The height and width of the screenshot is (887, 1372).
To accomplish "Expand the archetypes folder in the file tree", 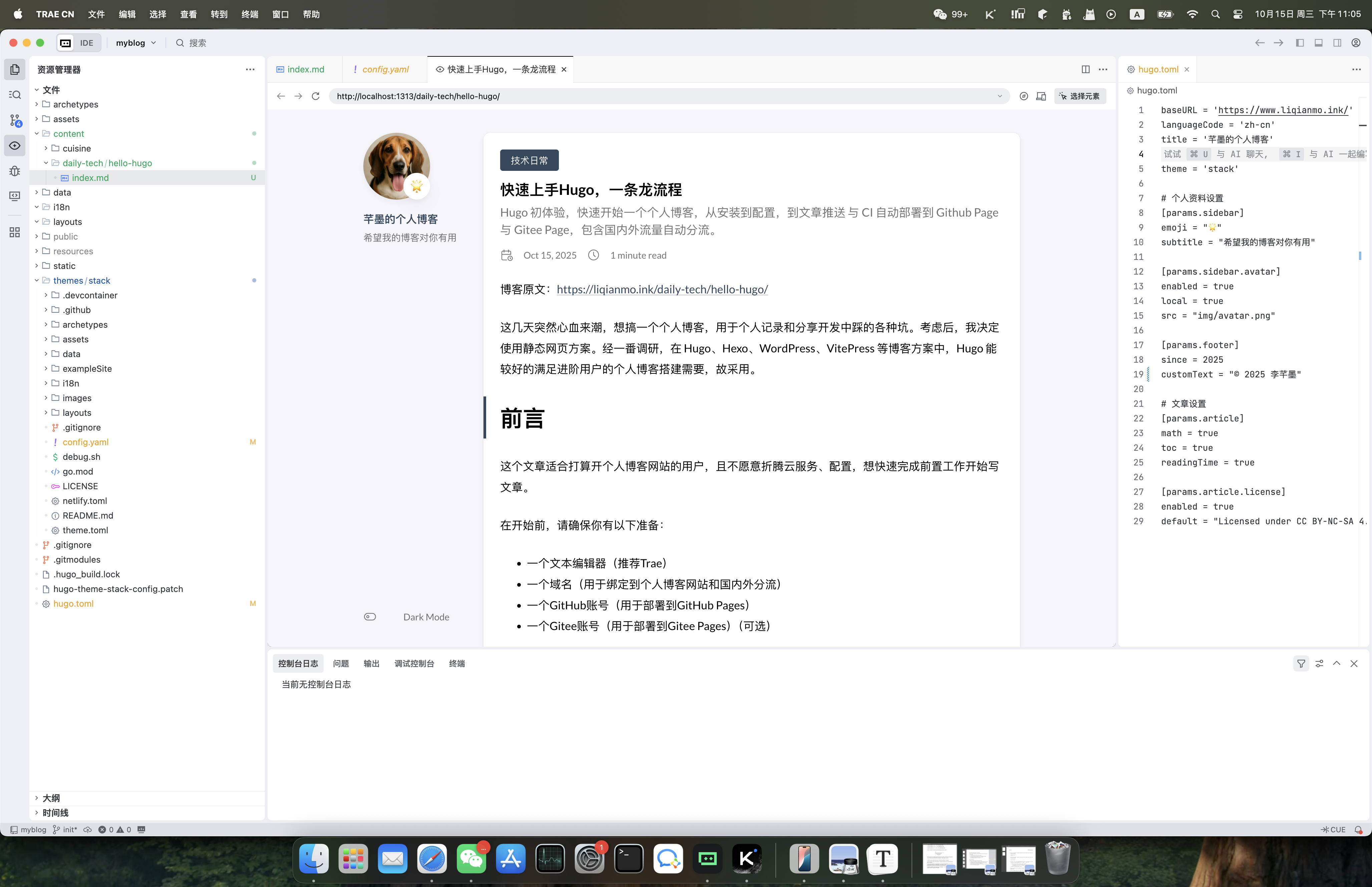I will click(x=75, y=104).
